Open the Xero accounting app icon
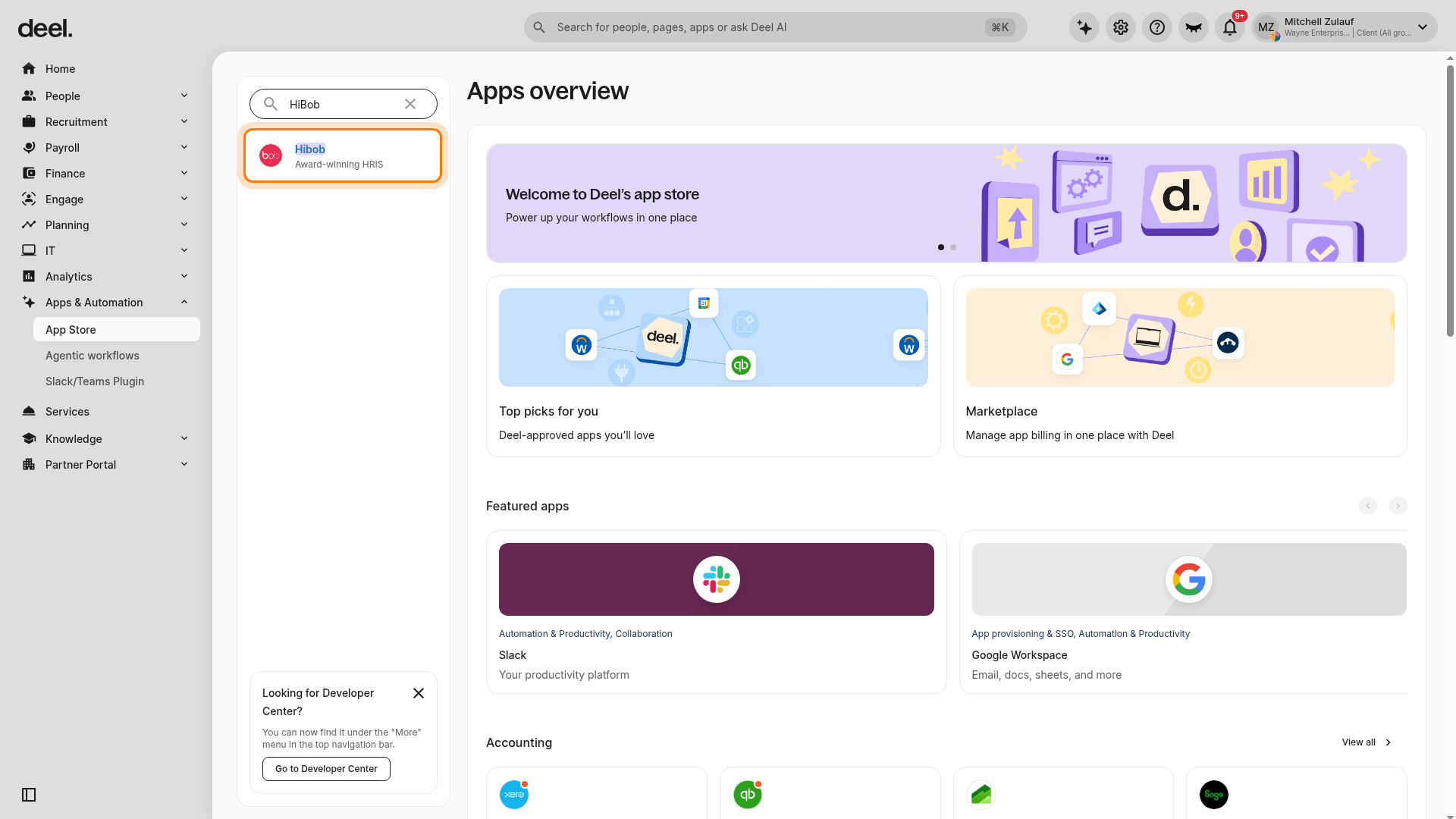 pyautogui.click(x=514, y=795)
